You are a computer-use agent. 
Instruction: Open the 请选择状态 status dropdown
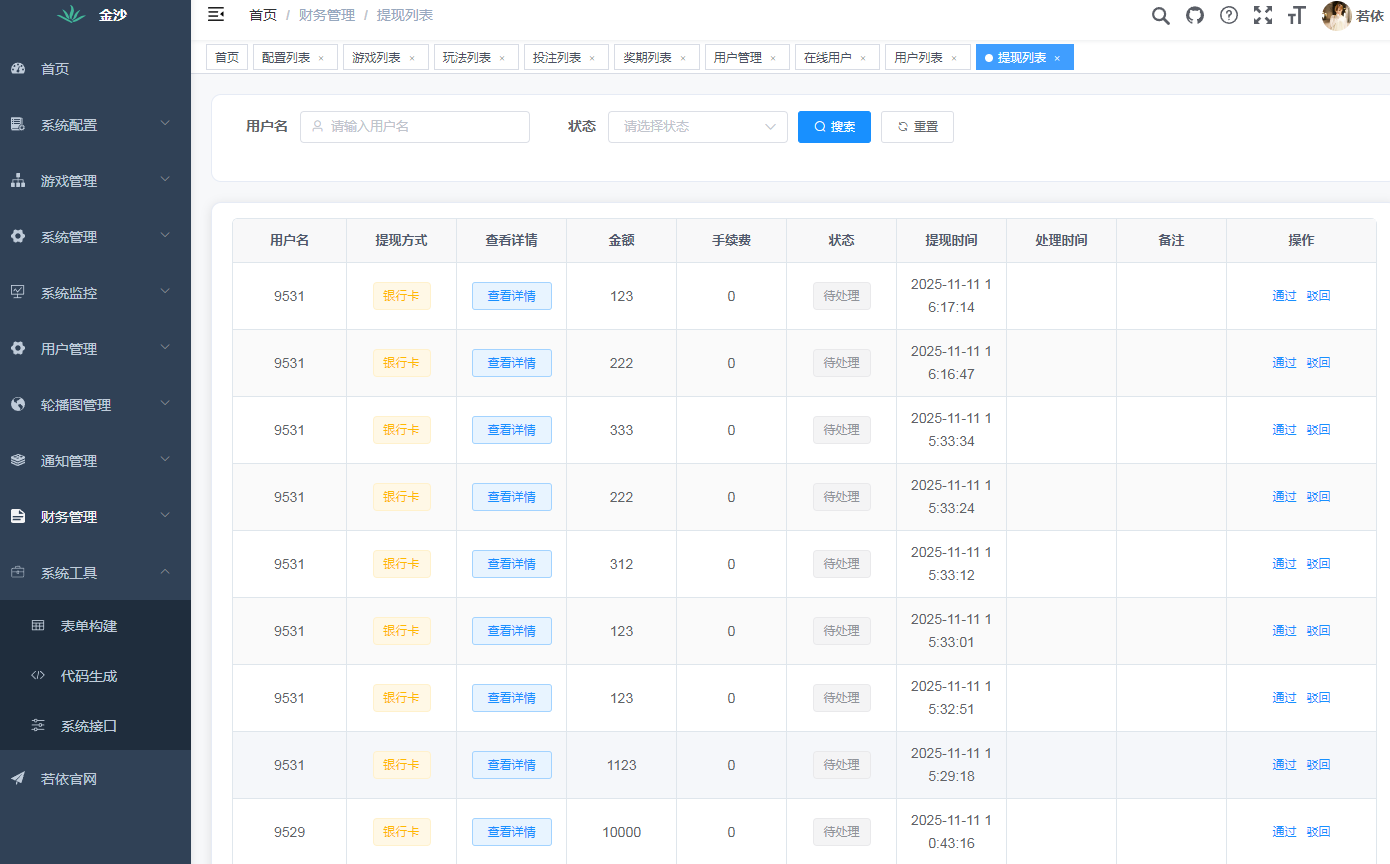coord(697,127)
